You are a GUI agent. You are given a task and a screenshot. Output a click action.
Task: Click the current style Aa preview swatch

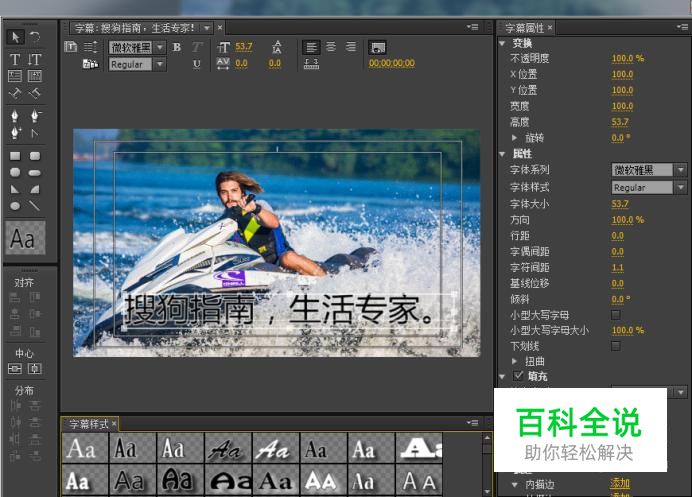pyautogui.click(x=25, y=238)
